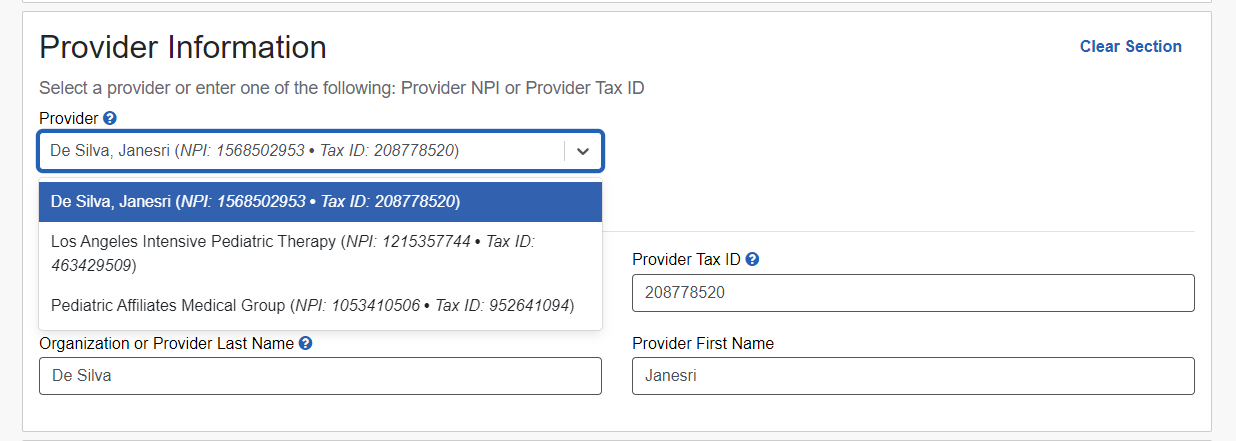
Task: Click vertical divider beside the Provider dropdown chevron
Action: [565, 151]
